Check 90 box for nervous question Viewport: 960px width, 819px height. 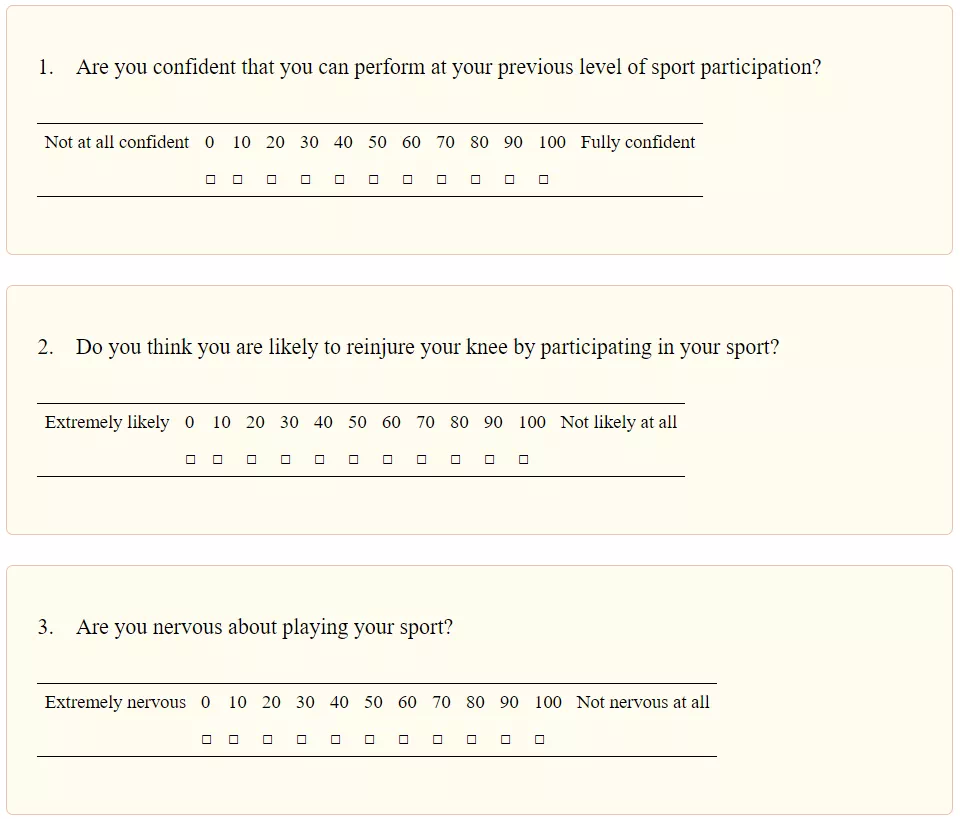[505, 740]
